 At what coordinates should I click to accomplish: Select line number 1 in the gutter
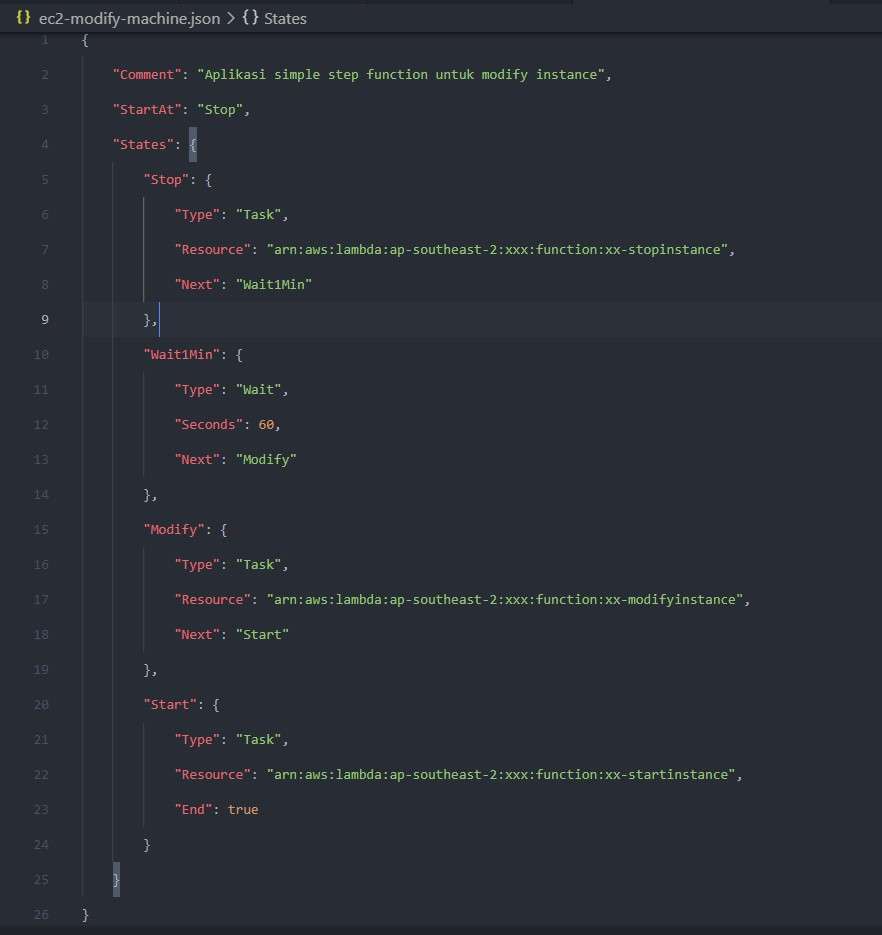(44, 40)
